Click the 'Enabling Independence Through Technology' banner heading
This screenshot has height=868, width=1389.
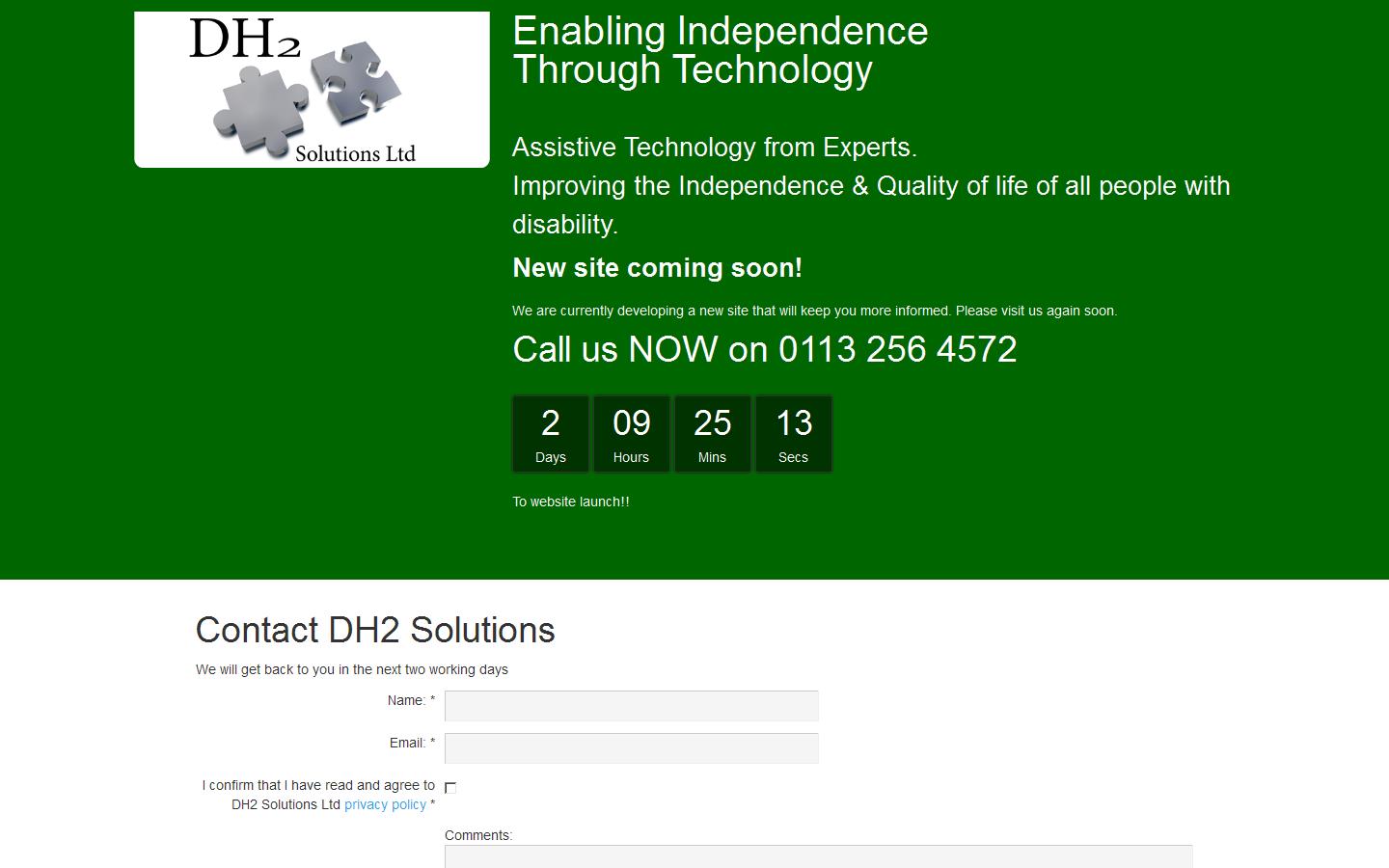pos(720,49)
